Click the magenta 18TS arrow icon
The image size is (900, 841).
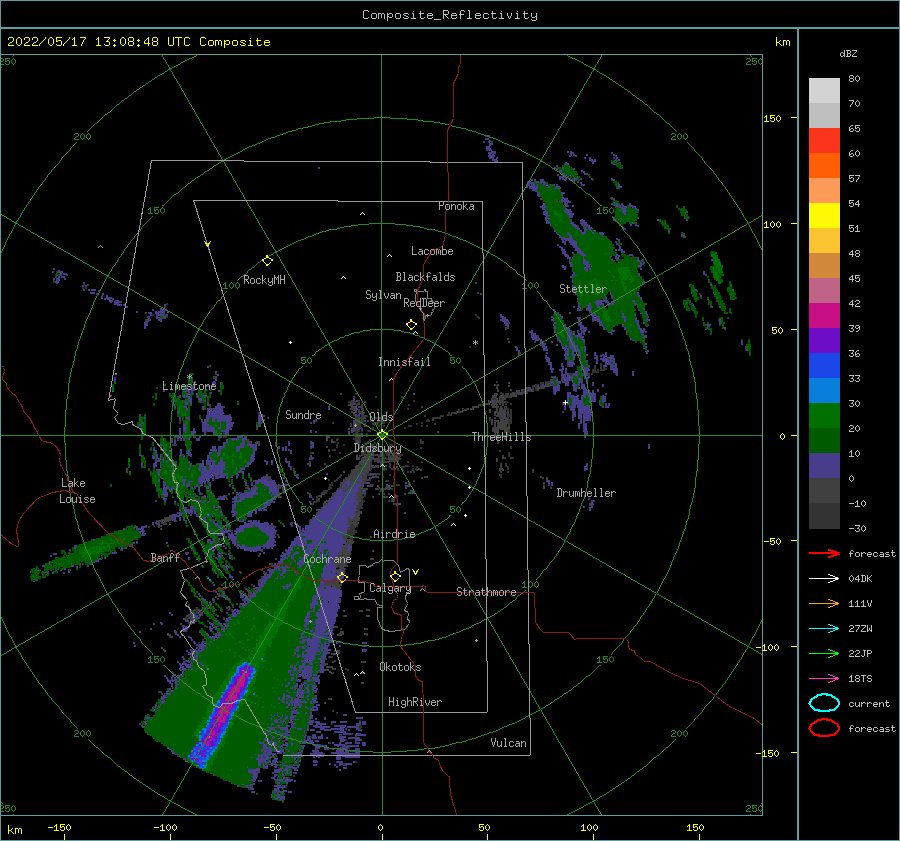(824, 679)
